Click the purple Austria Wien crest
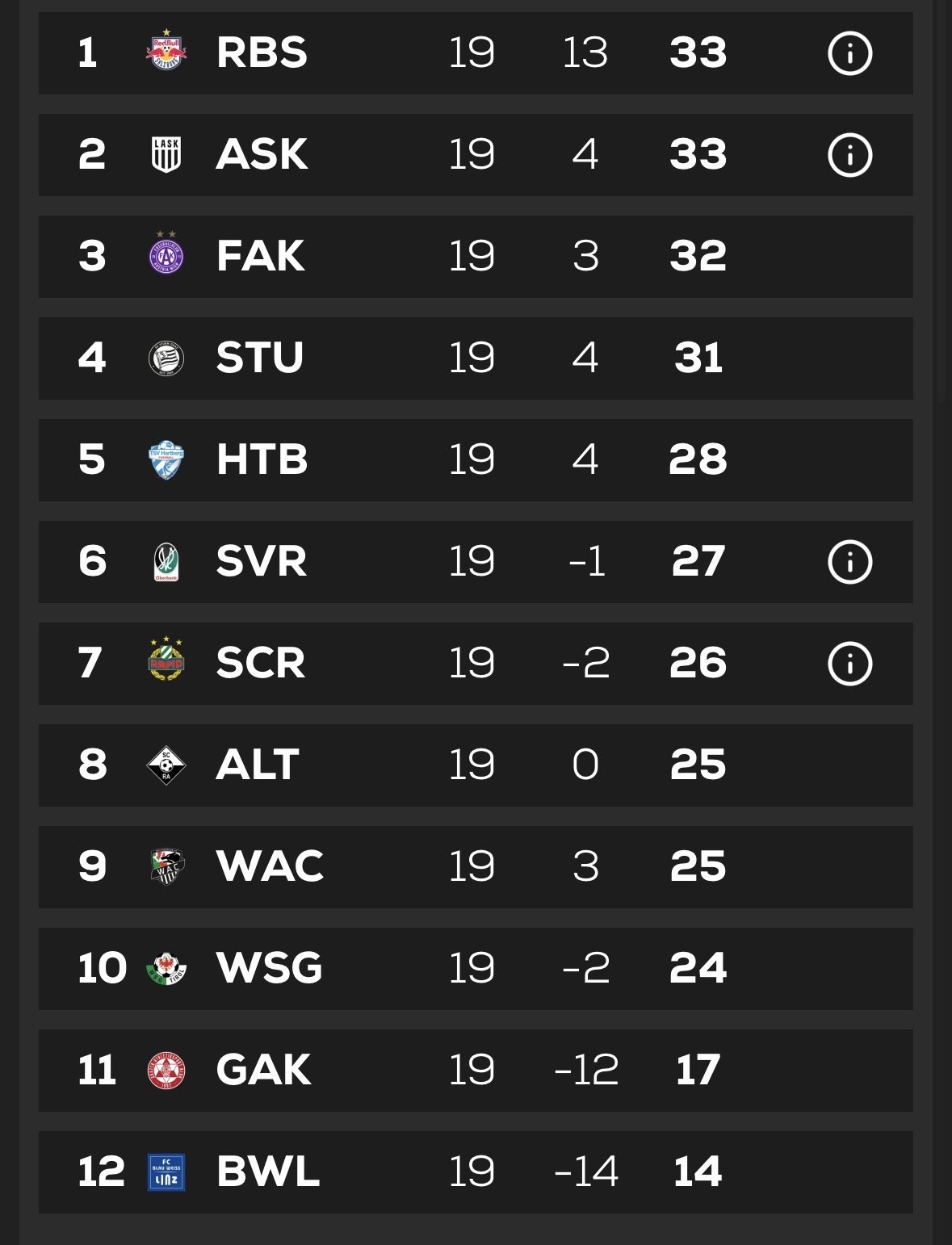 (166, 255)
